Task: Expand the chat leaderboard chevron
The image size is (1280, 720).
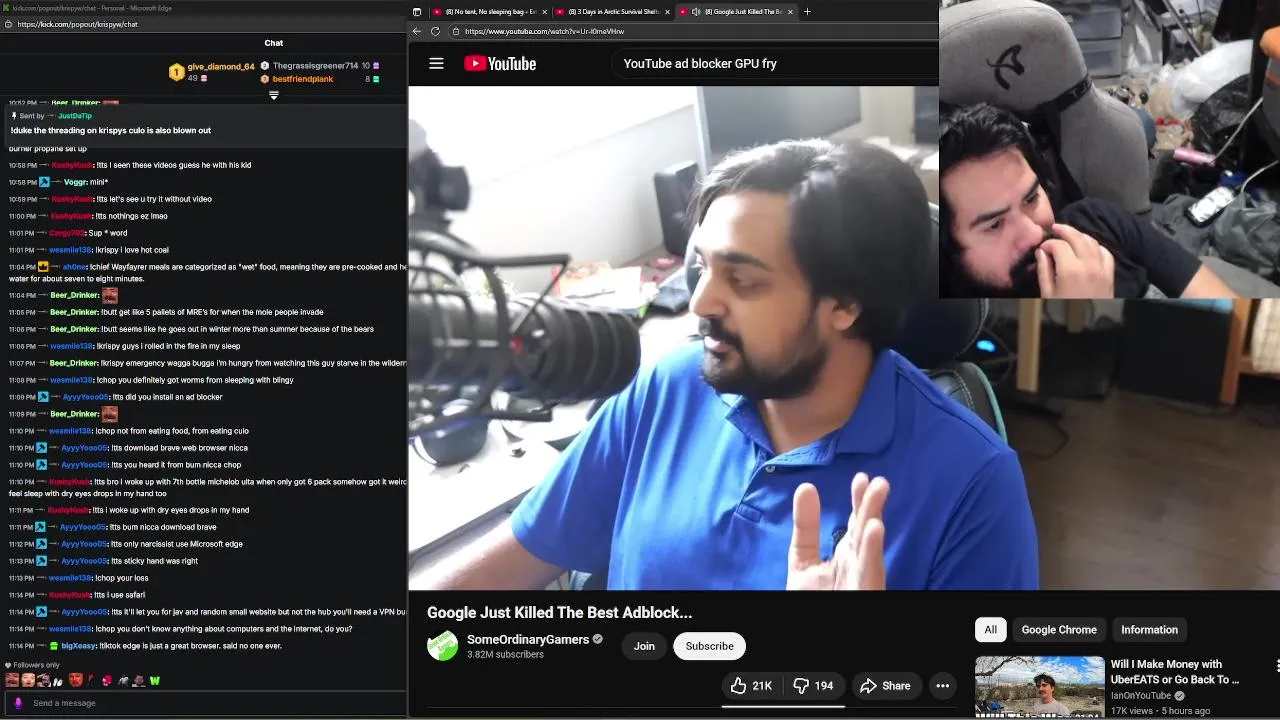Action: (x=273, y=95)
